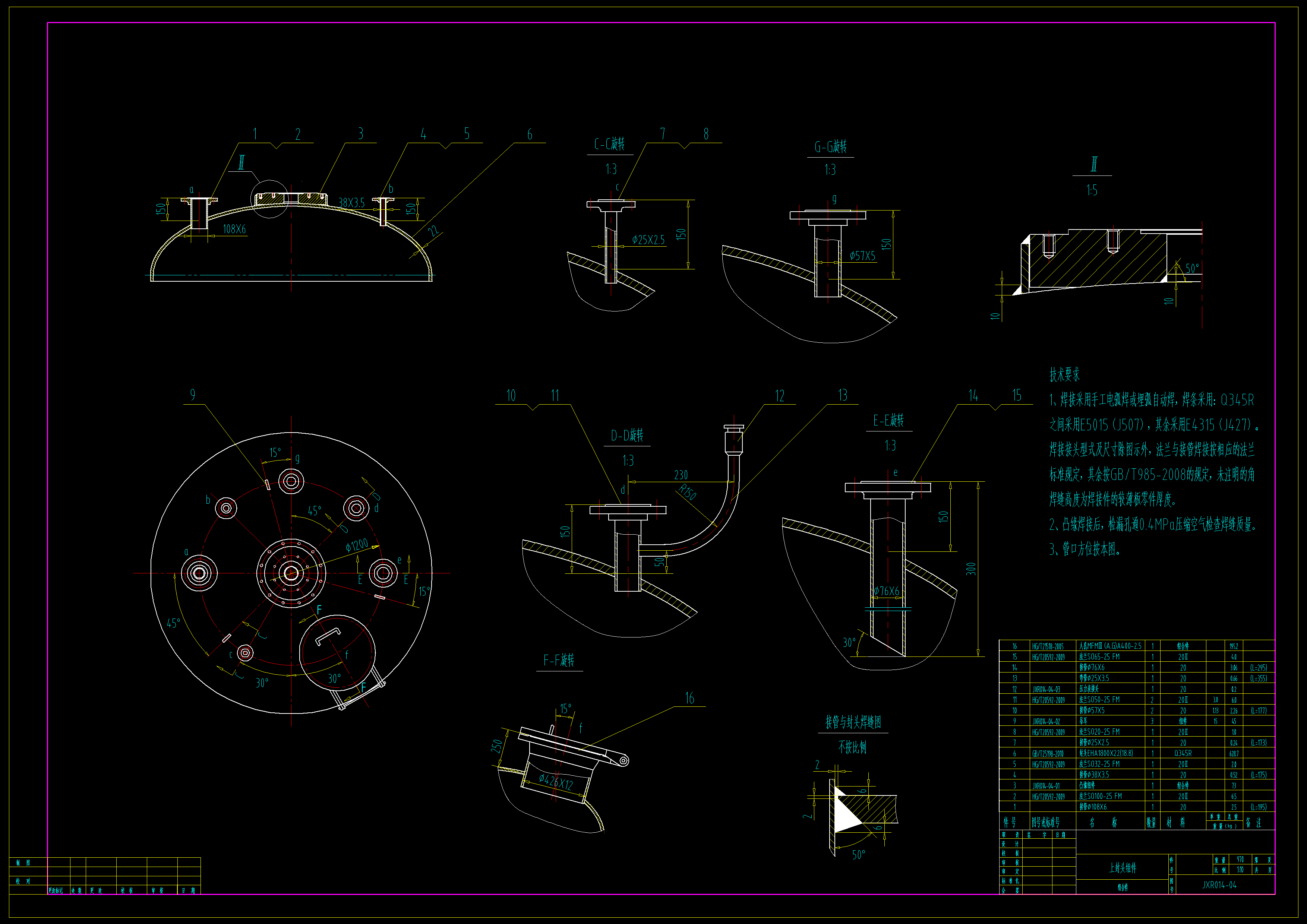This screenshot has width=1307, height=924.
Task: Click the "凸缘组件" part name
Action: click(x=1087, y=786)
